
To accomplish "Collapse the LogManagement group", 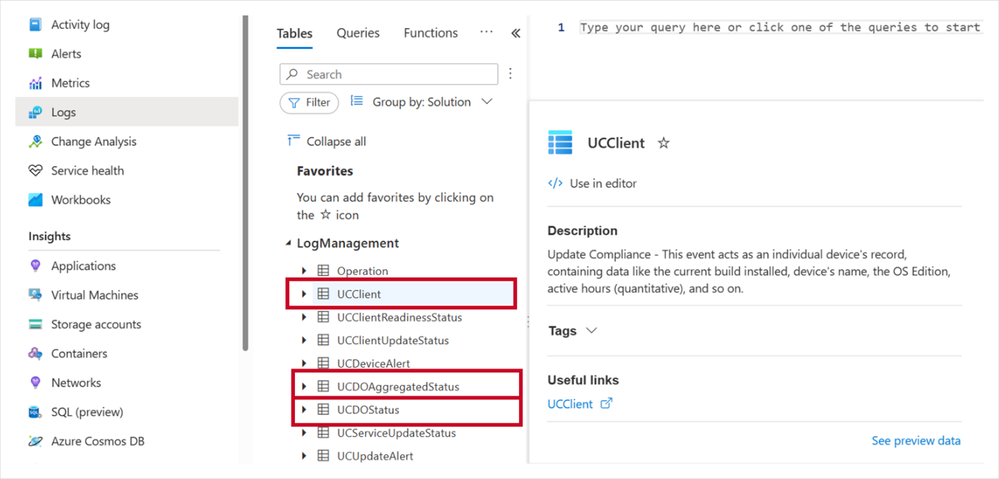I will 289,243.
